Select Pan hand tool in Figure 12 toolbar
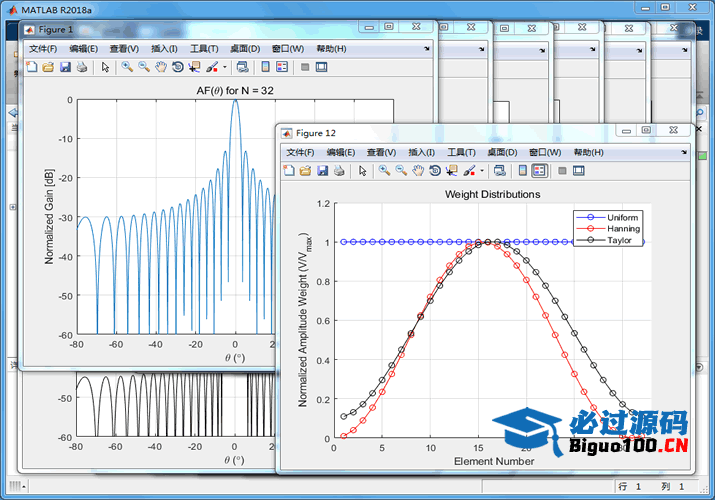Viewport: 715px width, 500px height. (x=418, y=171)
